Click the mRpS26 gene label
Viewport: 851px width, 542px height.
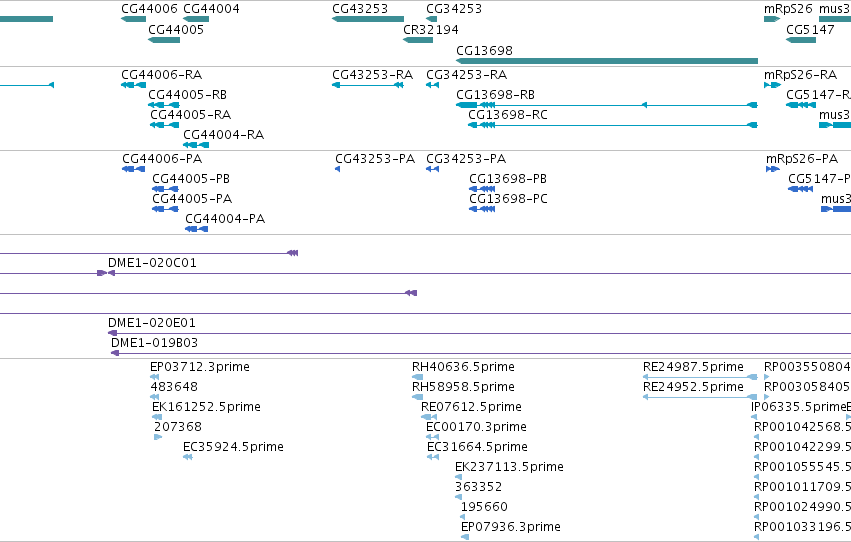point(788,9)
